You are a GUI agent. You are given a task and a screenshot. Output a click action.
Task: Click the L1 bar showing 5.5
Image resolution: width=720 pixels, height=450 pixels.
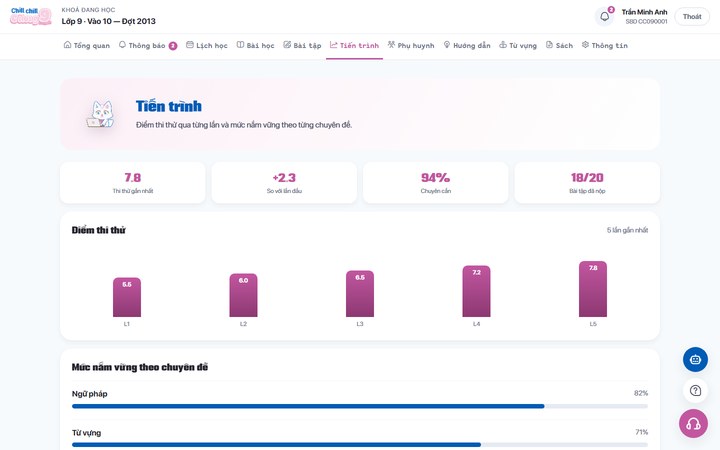tap(127, 297)
